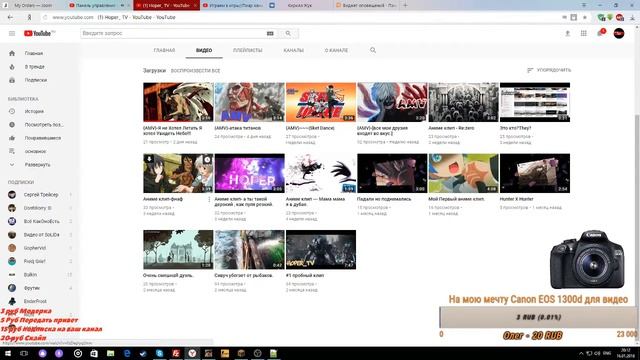Click the bookmark star in address bar

pyautogui.click(x=585, y=18)
